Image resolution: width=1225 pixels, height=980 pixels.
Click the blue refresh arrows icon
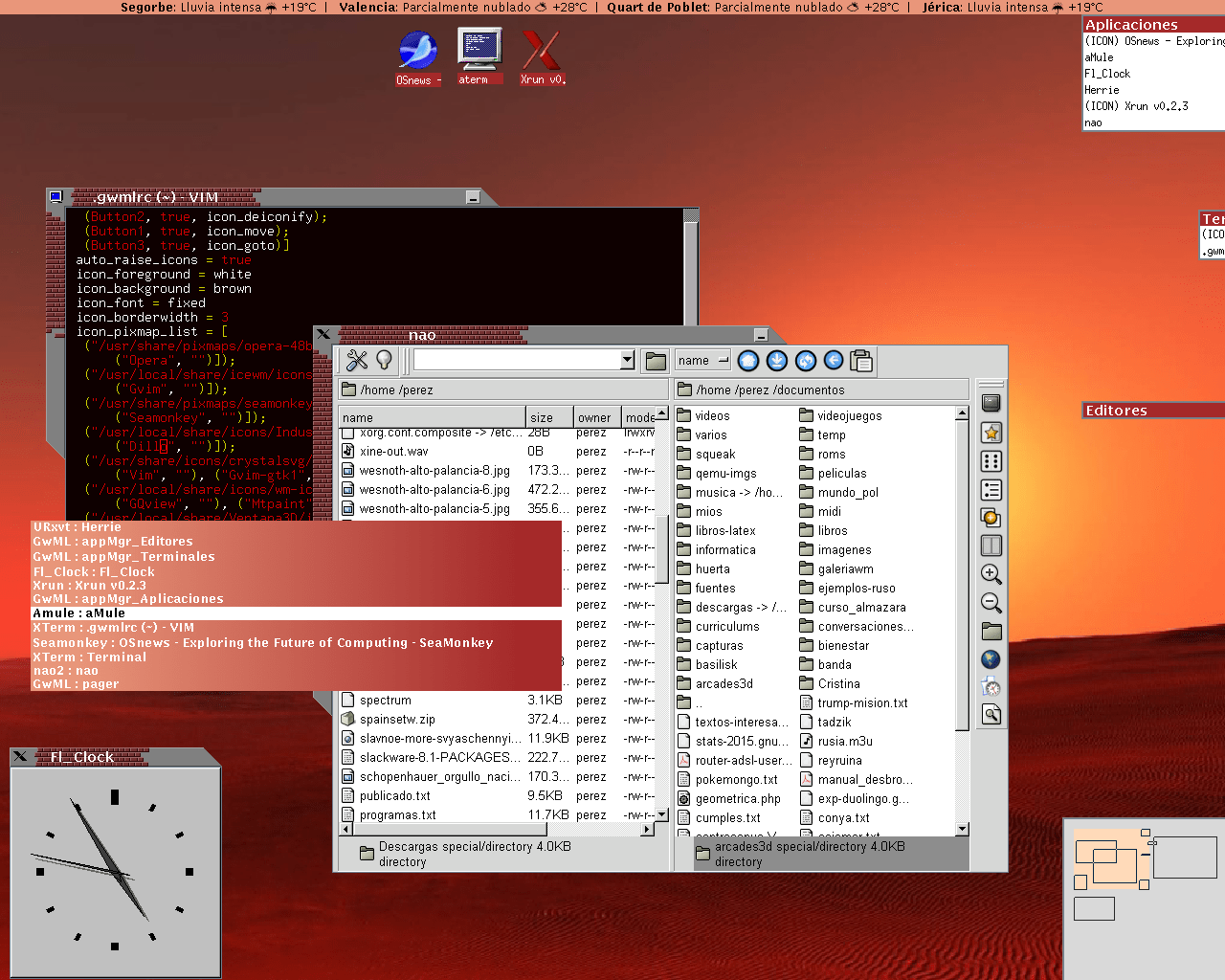[806, 361]
